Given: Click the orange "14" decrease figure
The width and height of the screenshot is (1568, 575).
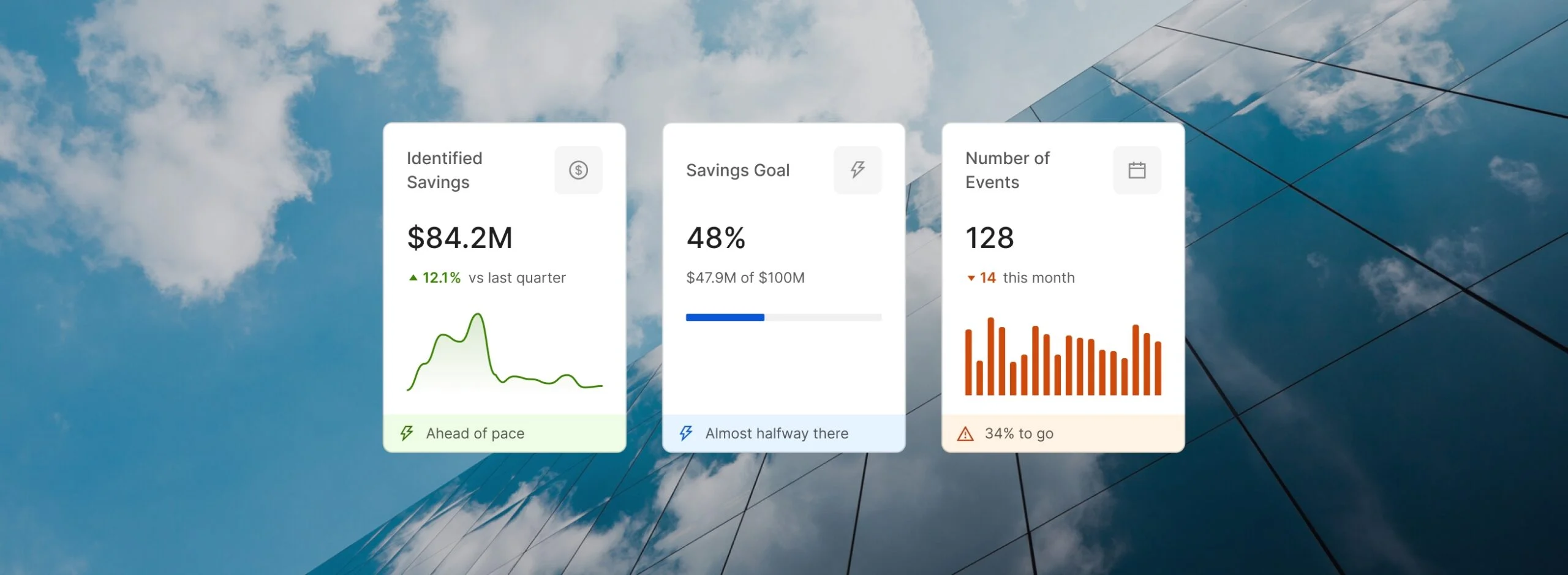Looking at the screenshot, I should pyautogui.click(x=988, y=278).
